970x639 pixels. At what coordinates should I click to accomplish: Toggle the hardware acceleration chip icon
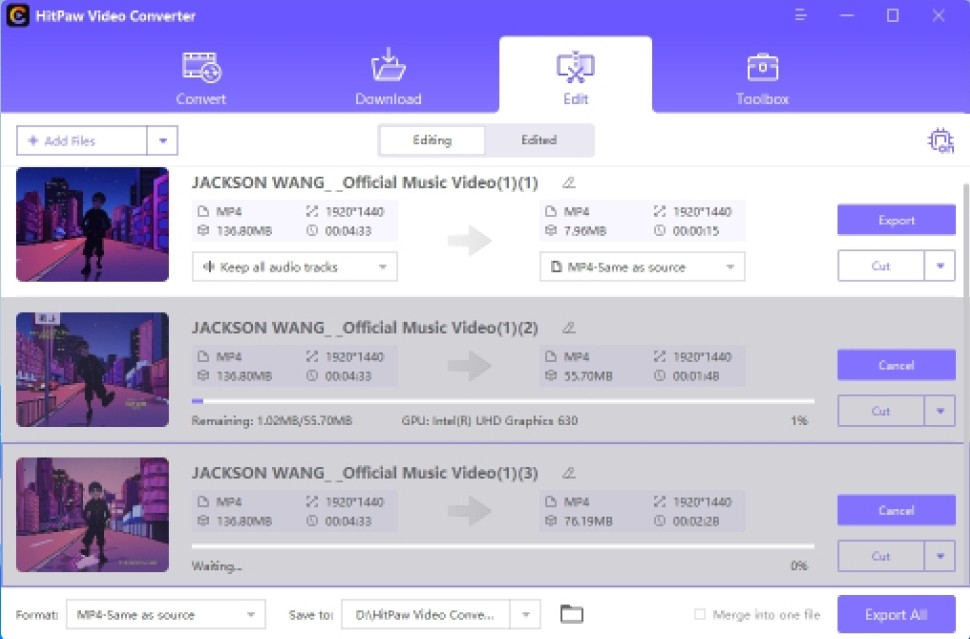pyautogui.click(x=940, y=141)
